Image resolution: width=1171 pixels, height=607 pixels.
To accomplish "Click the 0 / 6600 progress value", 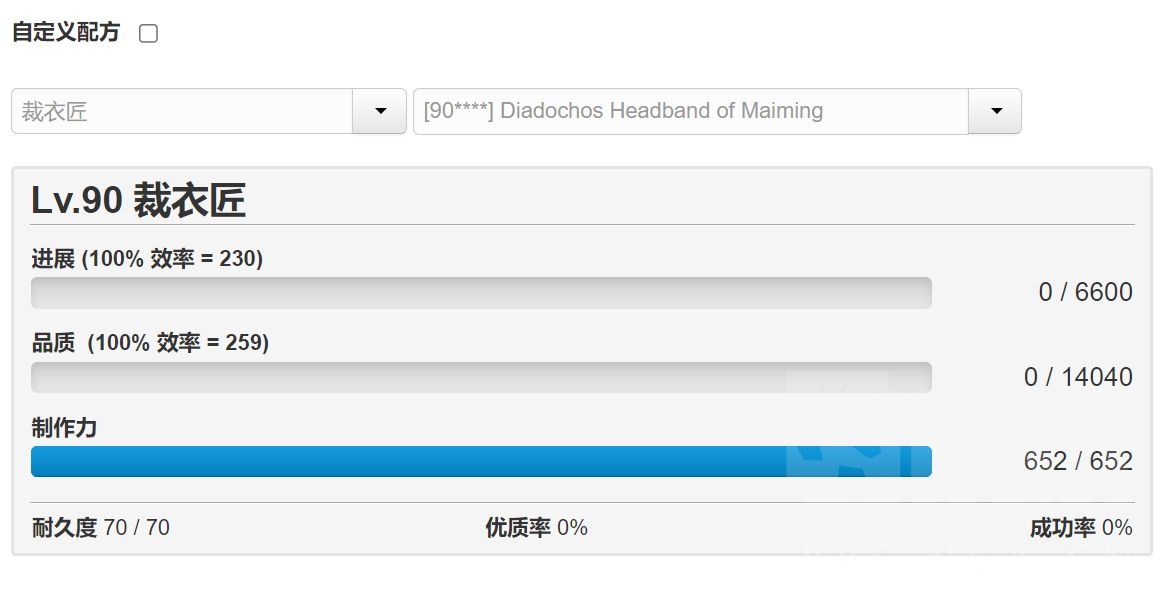I will (1085, 292).
